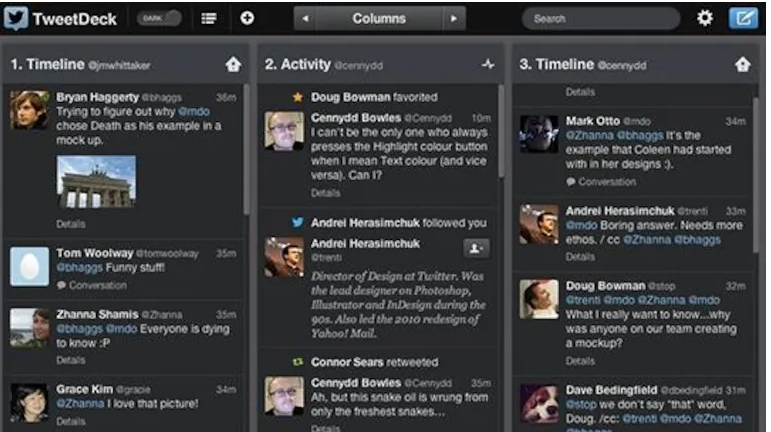Viewport: 771px width, 432px height.
Task: Compose a new tweet
Action: 743,18
